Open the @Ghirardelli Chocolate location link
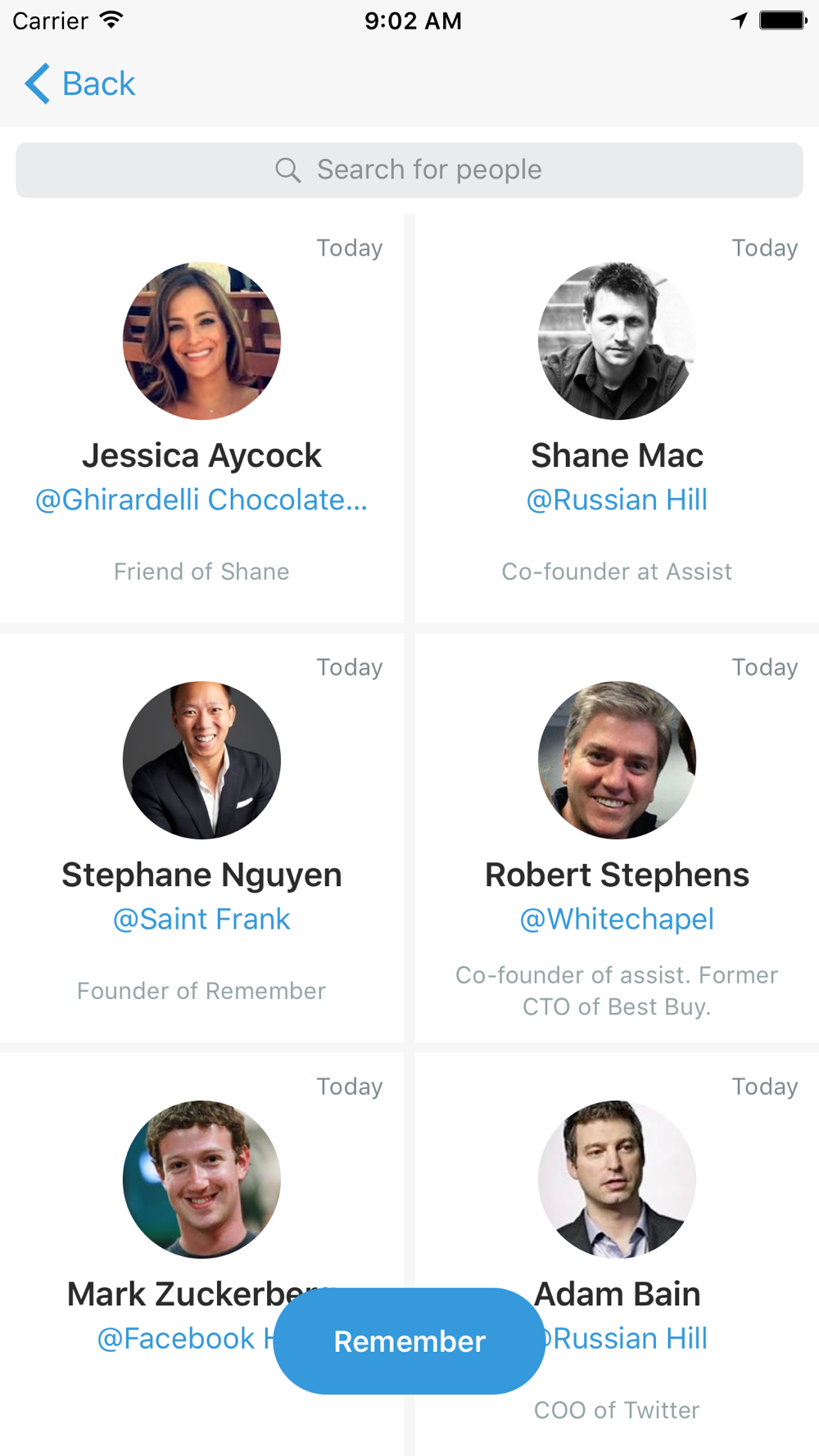Screen dimensions: 819x1456 click(x=201, y=500)
